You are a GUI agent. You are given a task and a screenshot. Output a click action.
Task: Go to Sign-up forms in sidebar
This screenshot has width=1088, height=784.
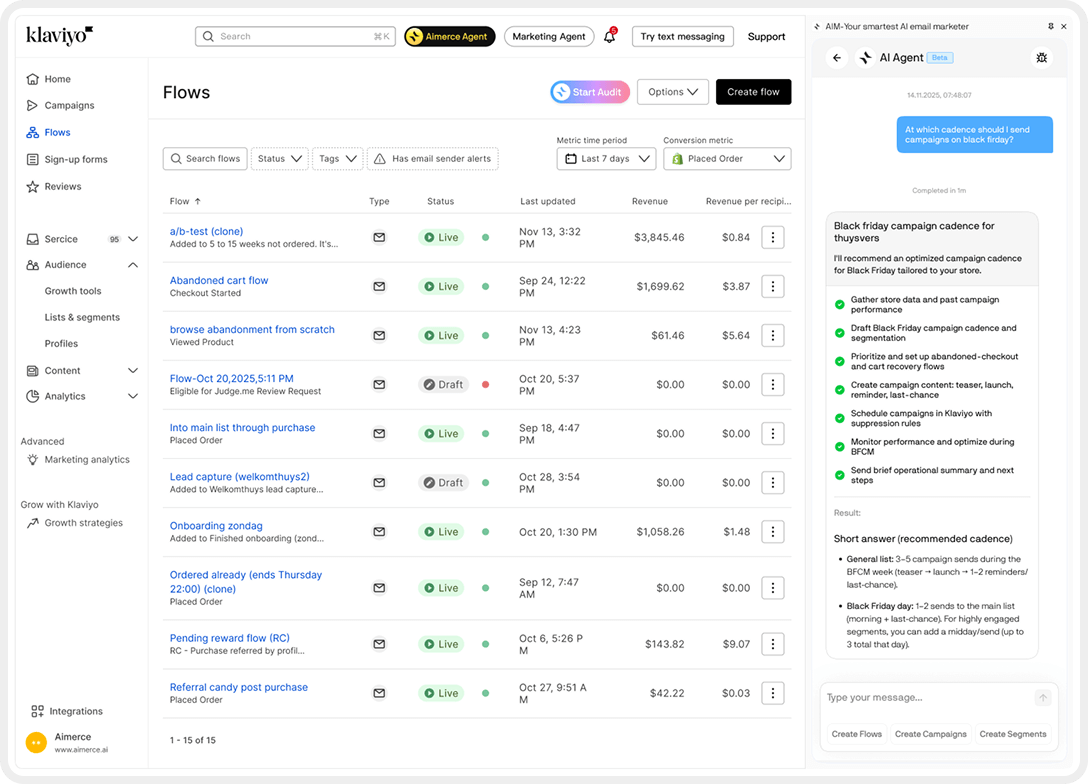[x=75, y=159]
